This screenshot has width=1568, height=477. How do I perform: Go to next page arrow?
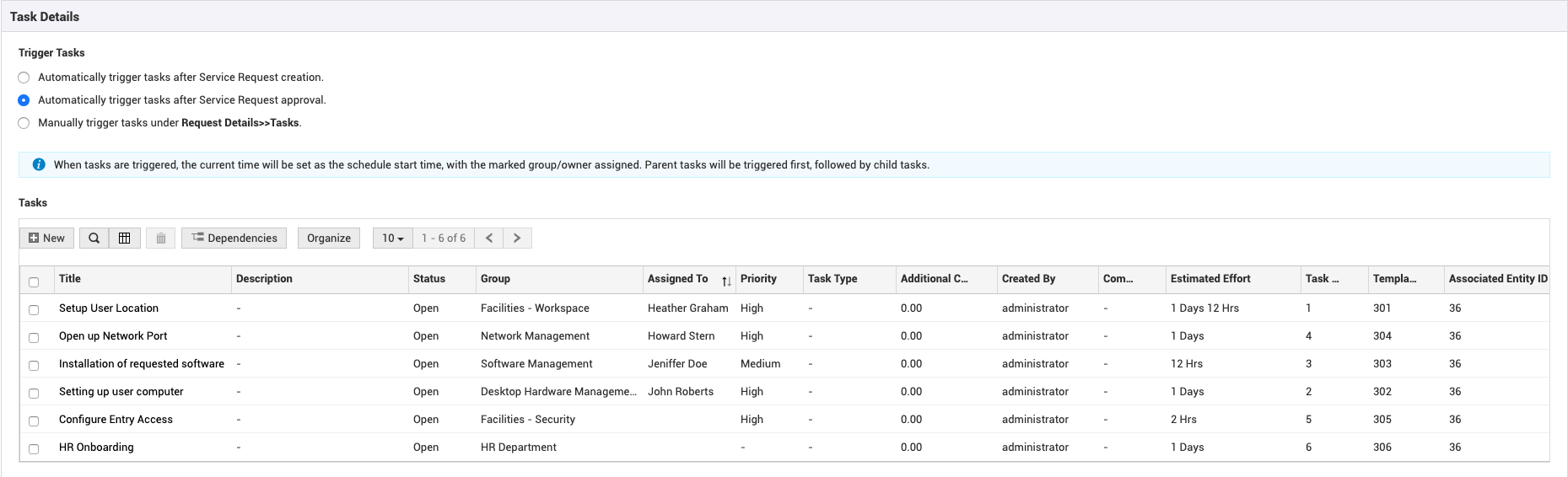(517, 238)
